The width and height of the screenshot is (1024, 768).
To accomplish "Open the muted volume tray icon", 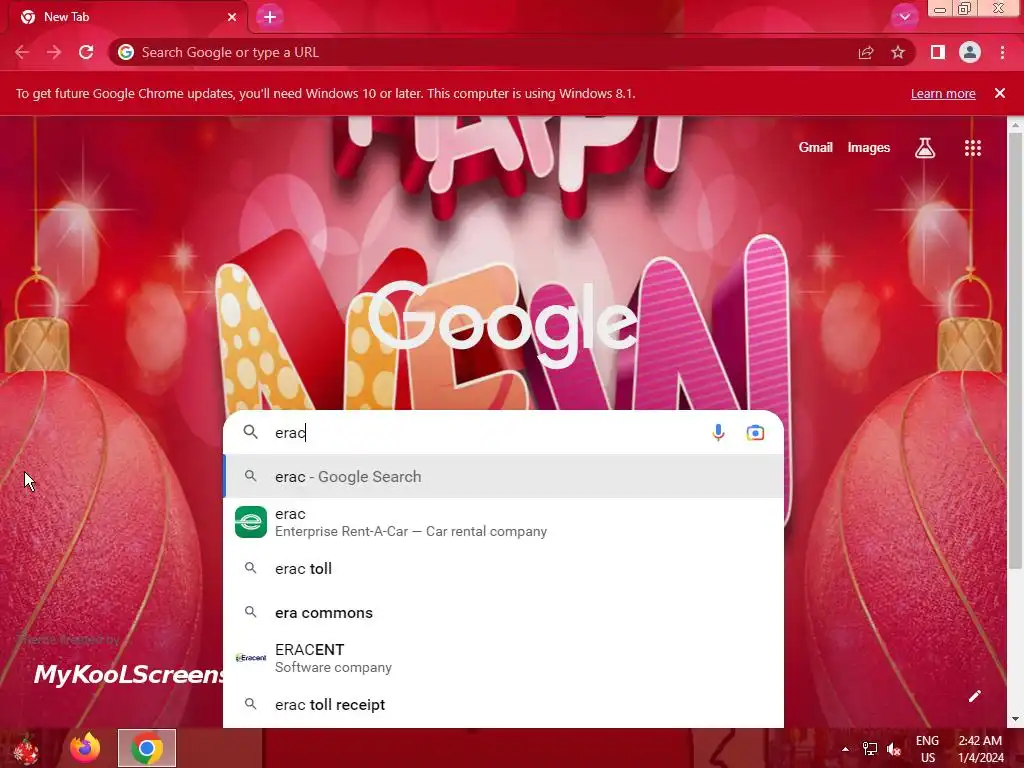I will [x=894, y=749].
